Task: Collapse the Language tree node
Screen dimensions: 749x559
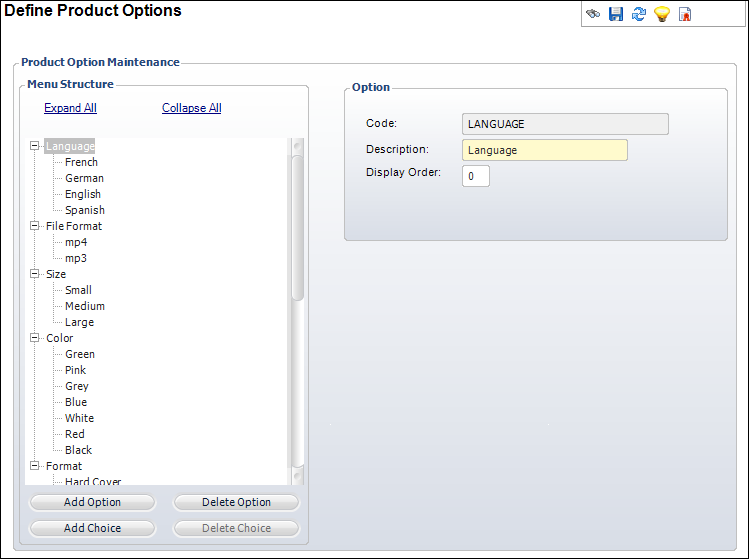Action: (34, 146)
